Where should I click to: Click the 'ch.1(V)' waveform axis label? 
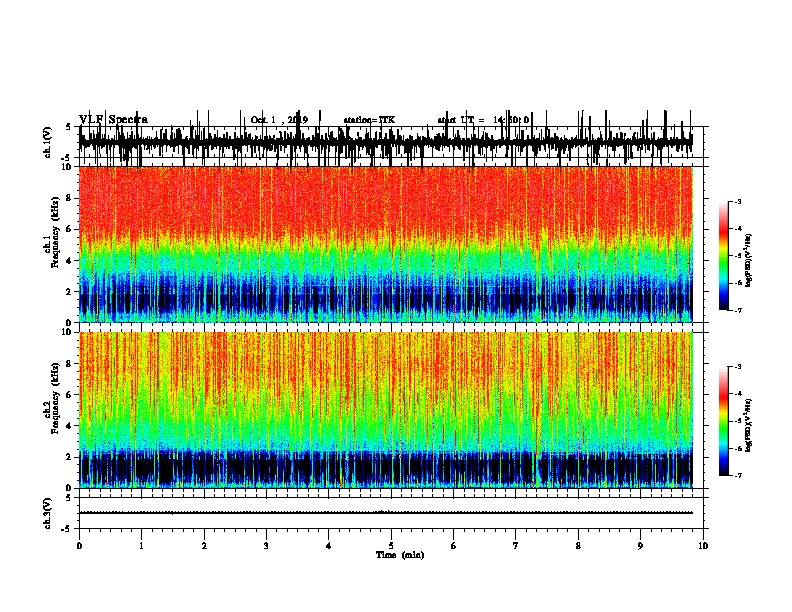[47, 142]
